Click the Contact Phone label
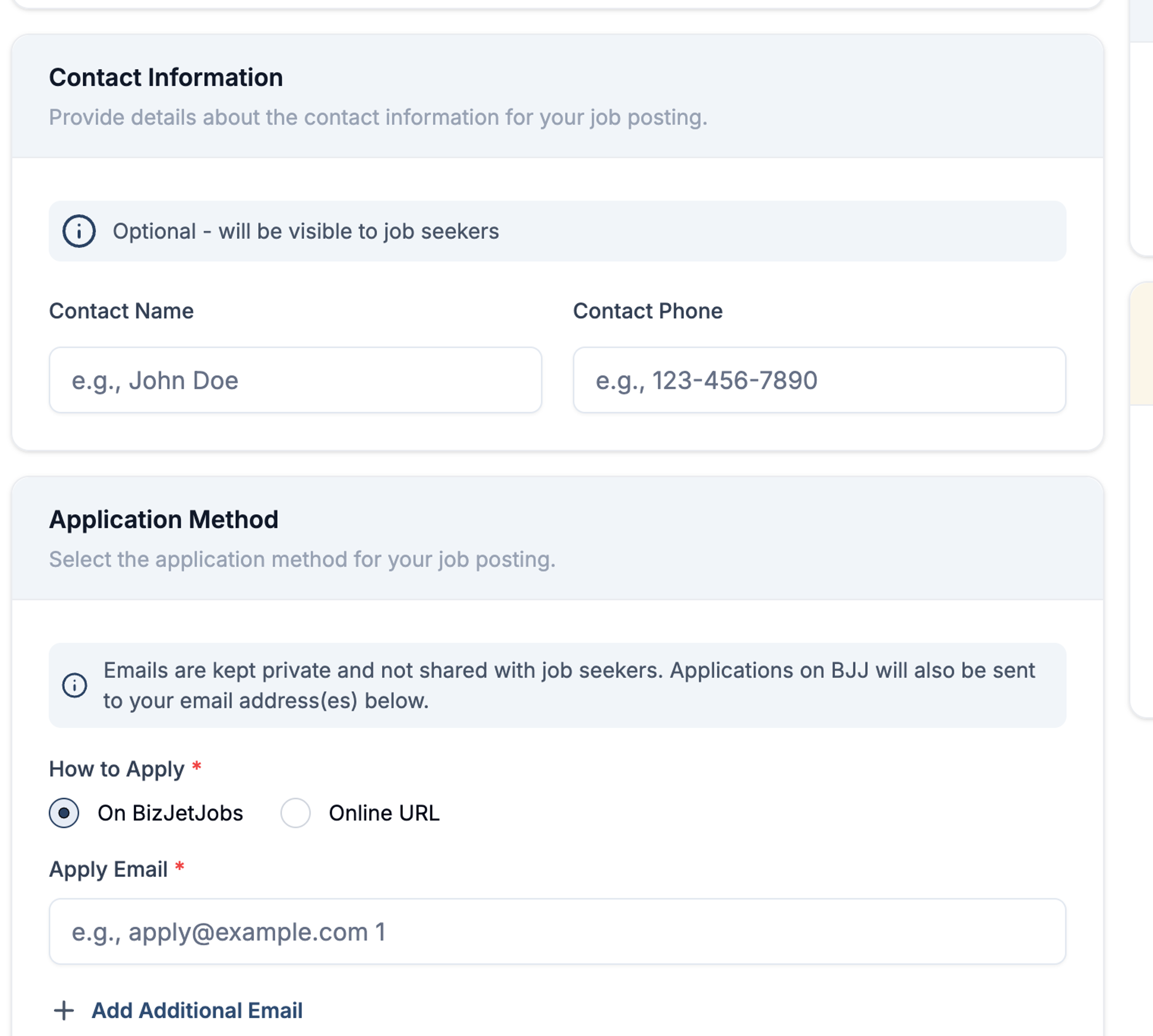This screenshot has height=1036, width=1153. (x=648, y=311)
